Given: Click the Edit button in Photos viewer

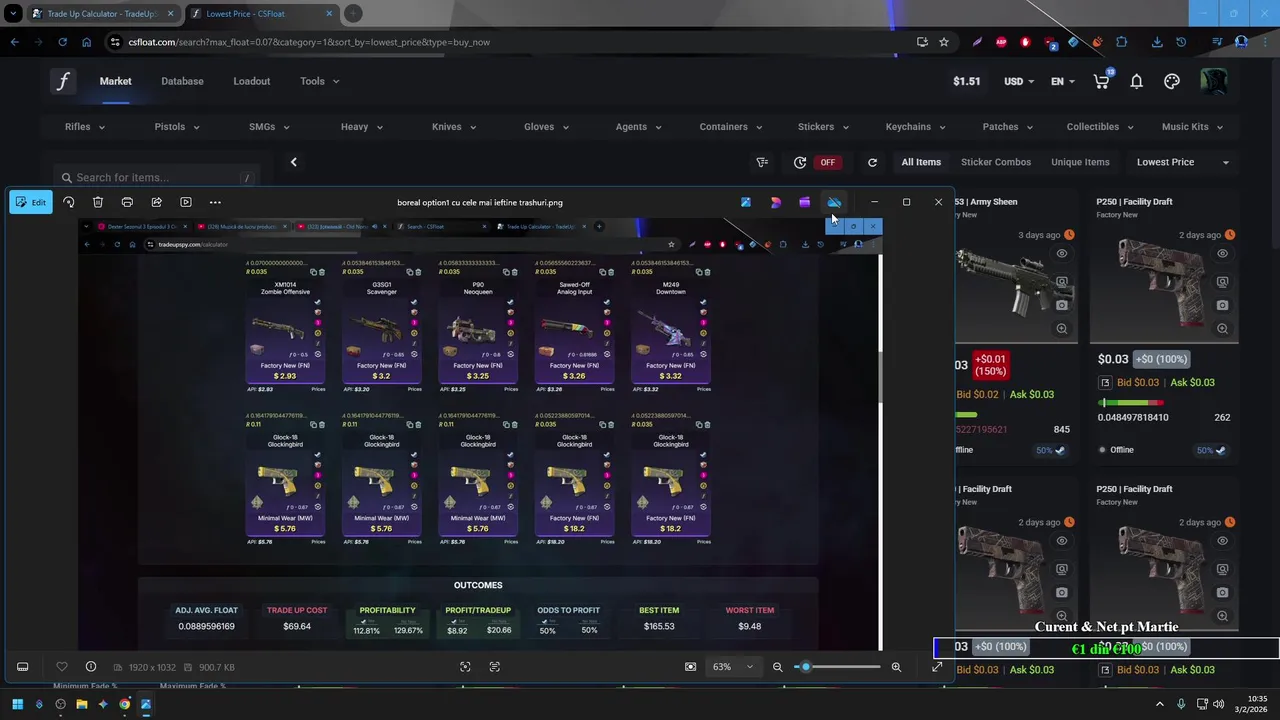Looking at the screenshot, I should coord(30,202).
